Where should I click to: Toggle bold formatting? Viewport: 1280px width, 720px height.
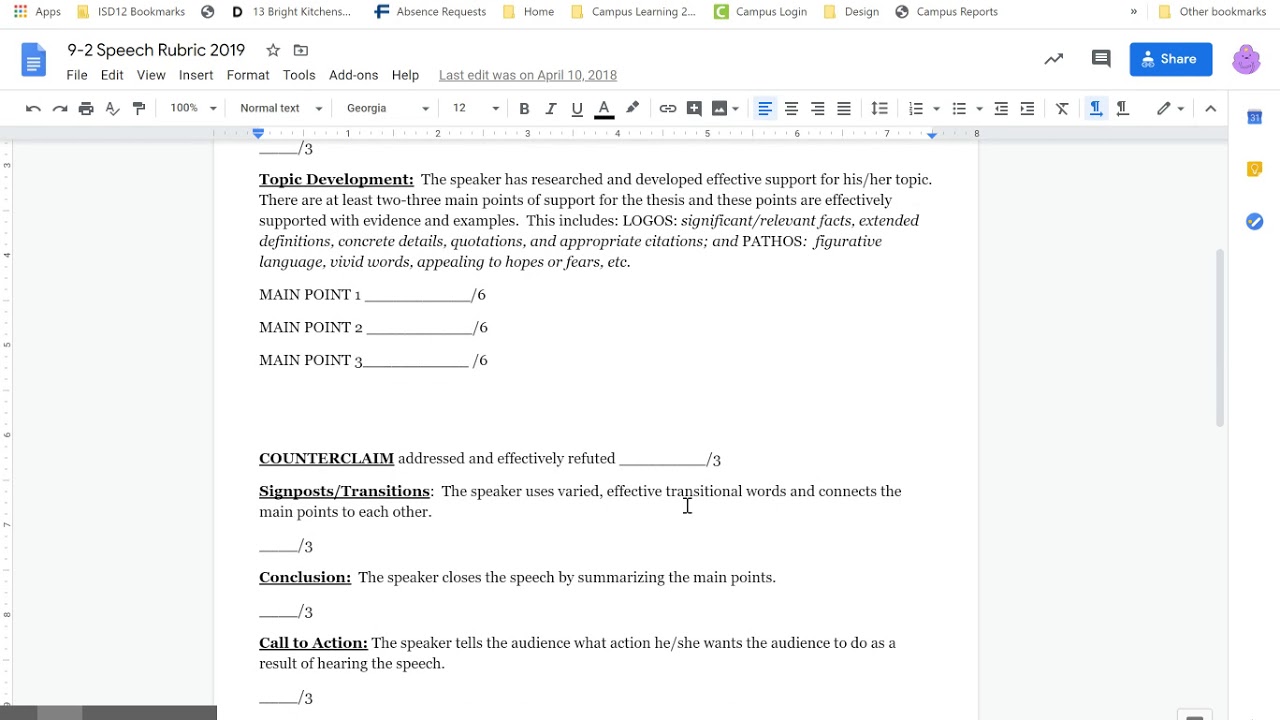pos(524,108)
